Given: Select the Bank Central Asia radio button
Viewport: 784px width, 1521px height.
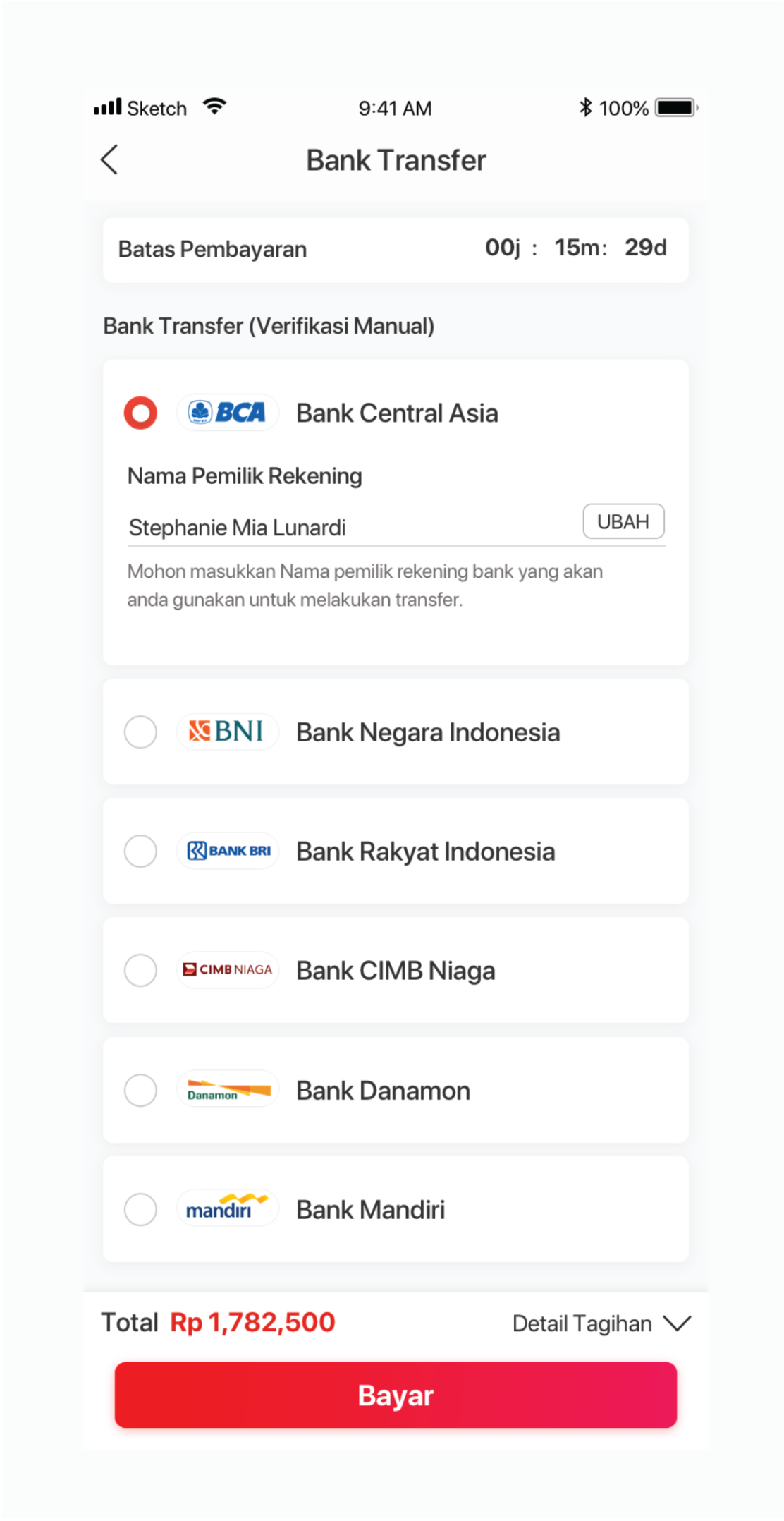Looking at the screenshot, I should pyautogui.click(x=140, y=413).
